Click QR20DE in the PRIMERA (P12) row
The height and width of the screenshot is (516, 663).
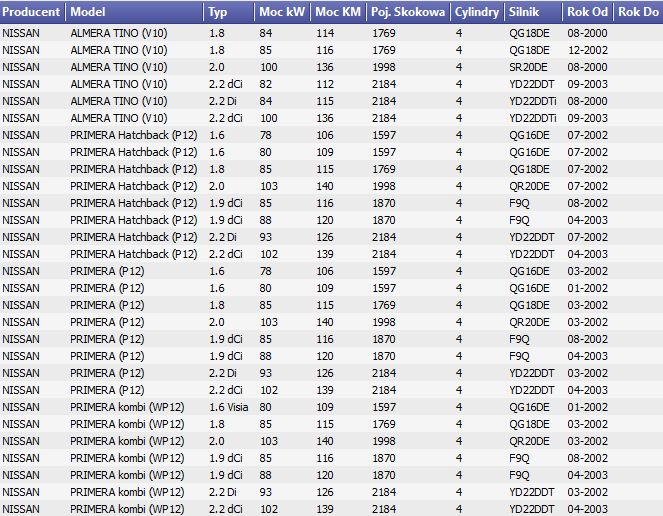click(529, 322)
